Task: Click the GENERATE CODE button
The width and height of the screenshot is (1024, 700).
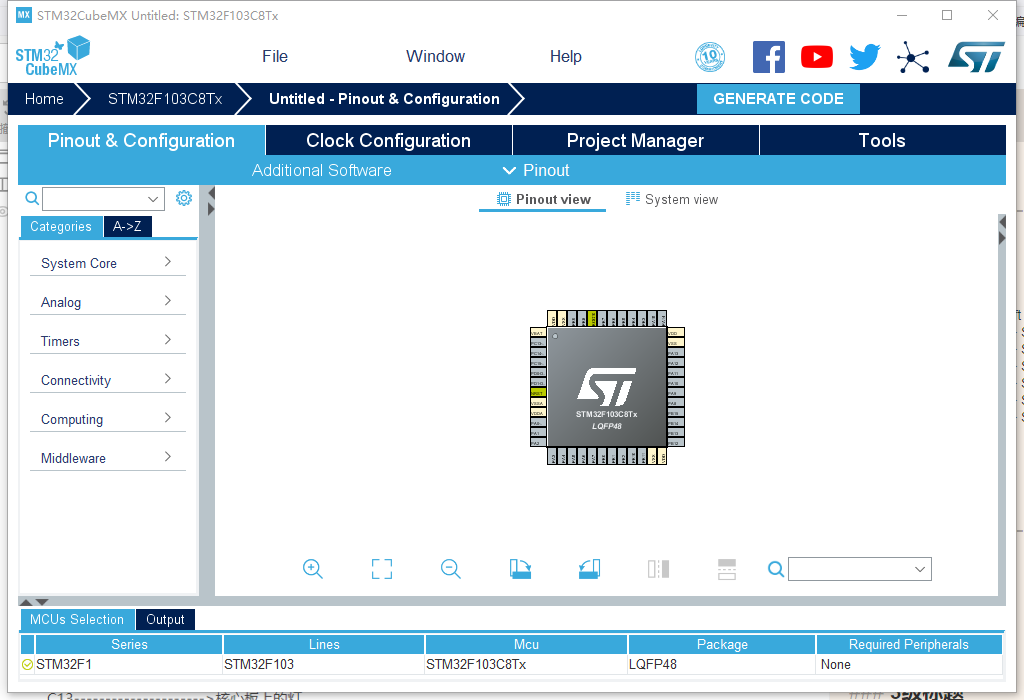Action: [x=778, y=99]
